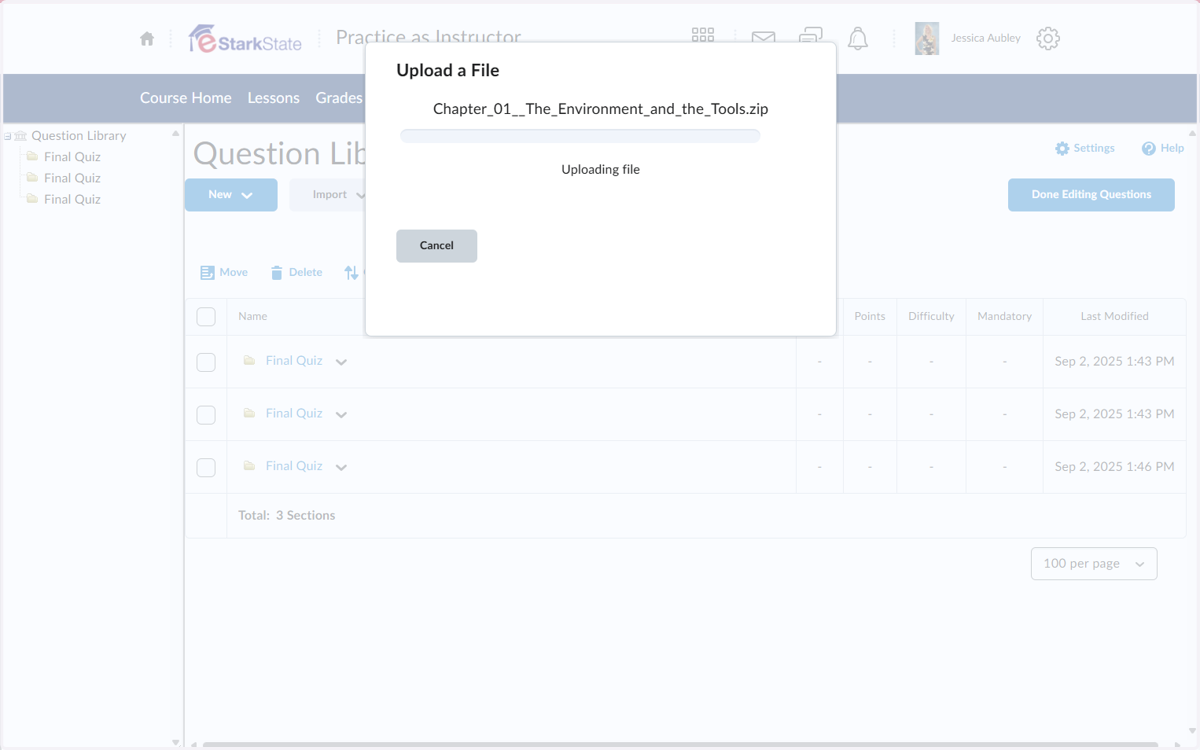
Task: Open the notifications bell icon
Action: tap(858, 39)
